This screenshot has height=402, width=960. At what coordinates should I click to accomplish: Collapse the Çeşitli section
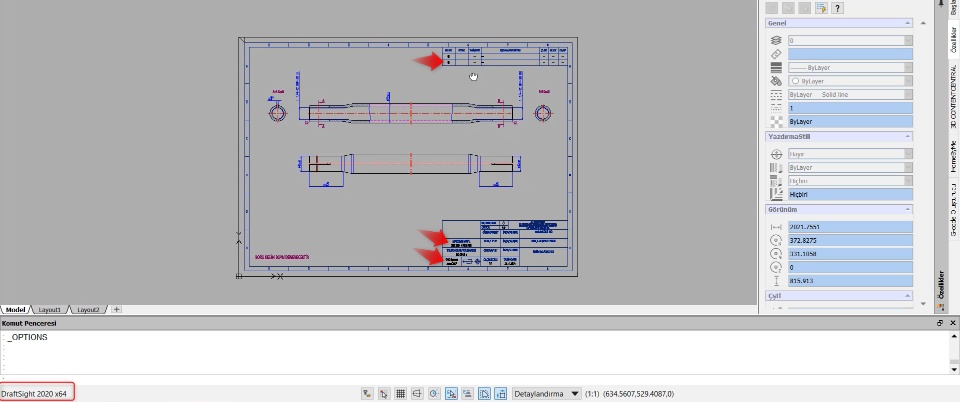click(907, 296)
